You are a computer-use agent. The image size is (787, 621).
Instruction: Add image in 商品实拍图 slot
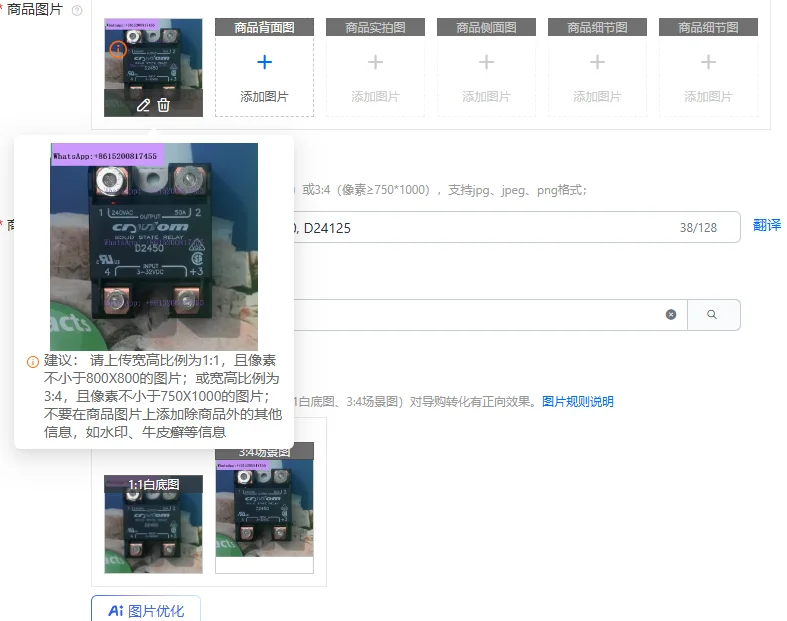pos(375,67)
